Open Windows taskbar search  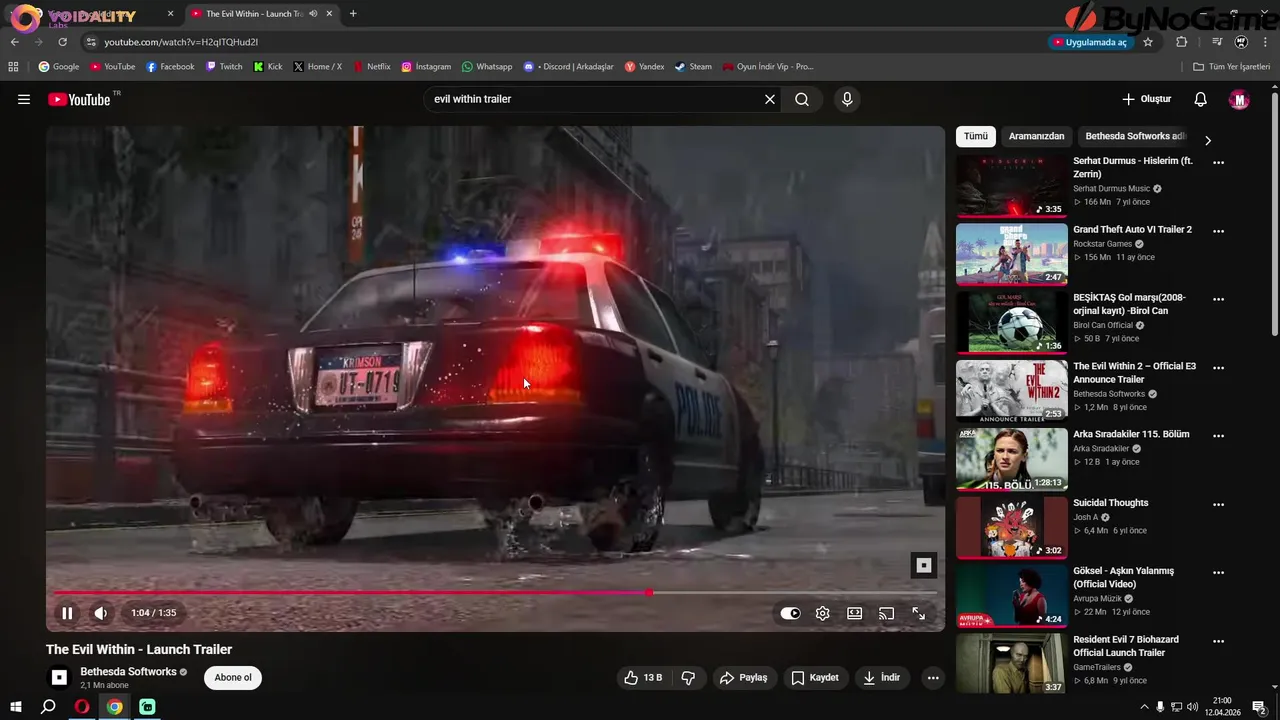point(48,707)
